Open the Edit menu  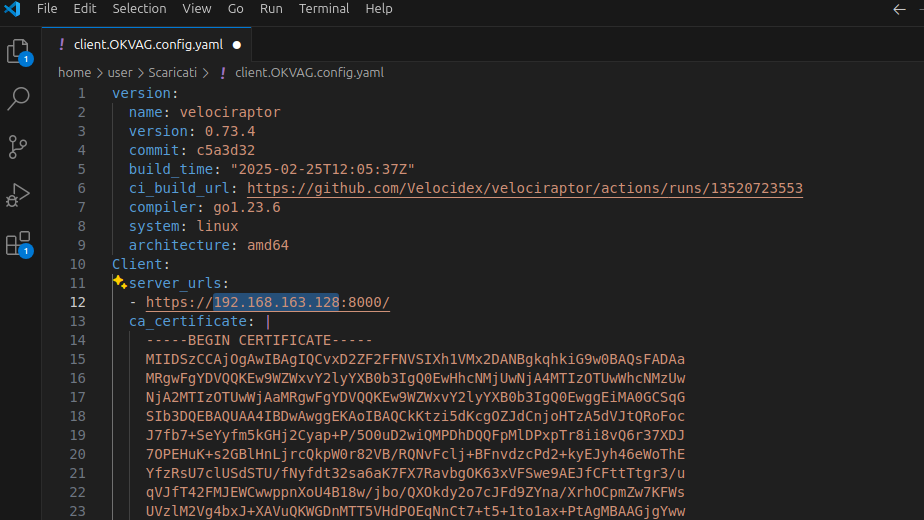coord(85,9)
